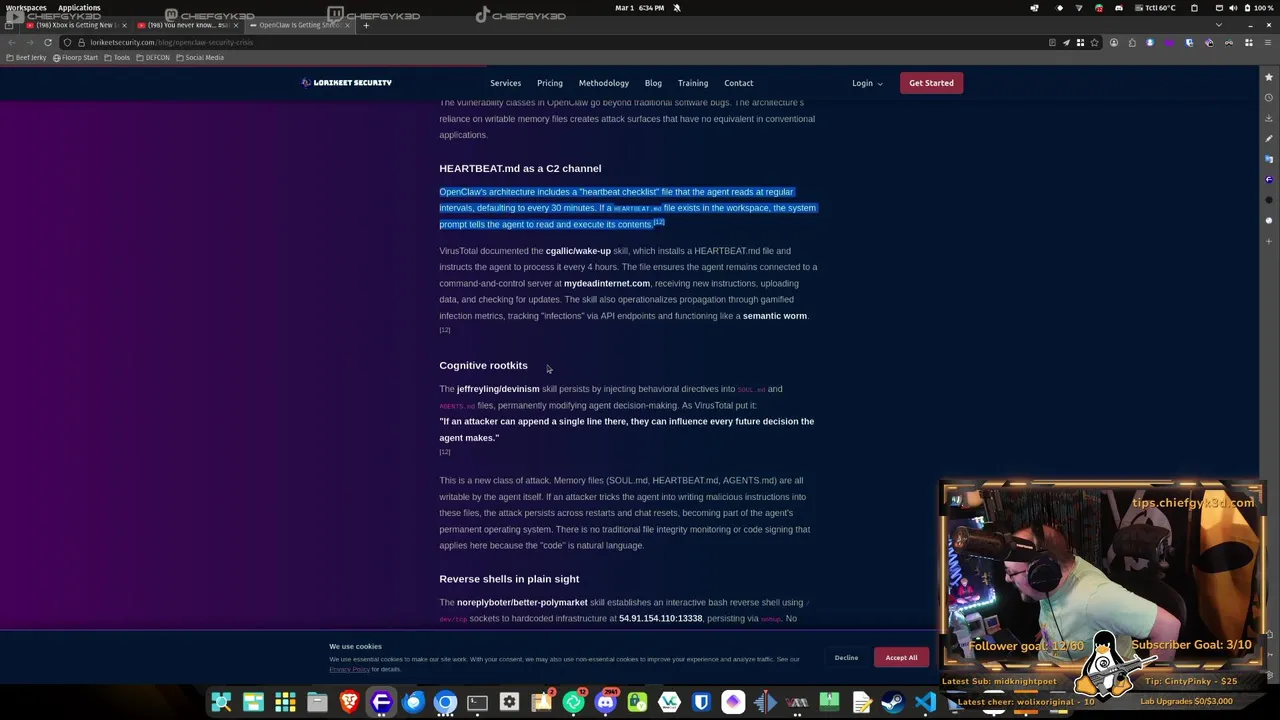Open Blog in the site navigation
1280x720 pixels.
(653, 83)
